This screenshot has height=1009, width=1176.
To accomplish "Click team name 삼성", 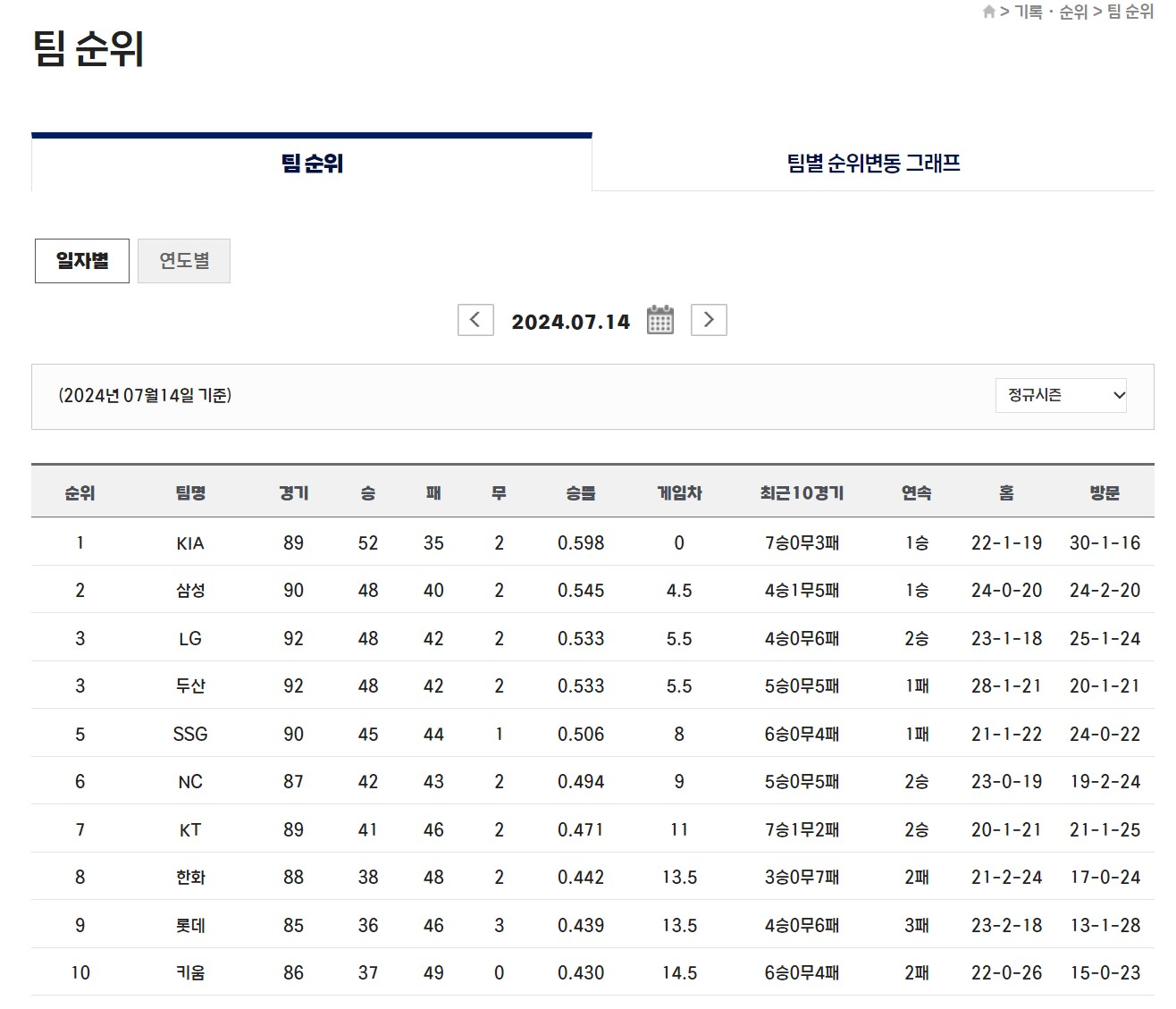I will pyautogui.click(x=190, y=591).
